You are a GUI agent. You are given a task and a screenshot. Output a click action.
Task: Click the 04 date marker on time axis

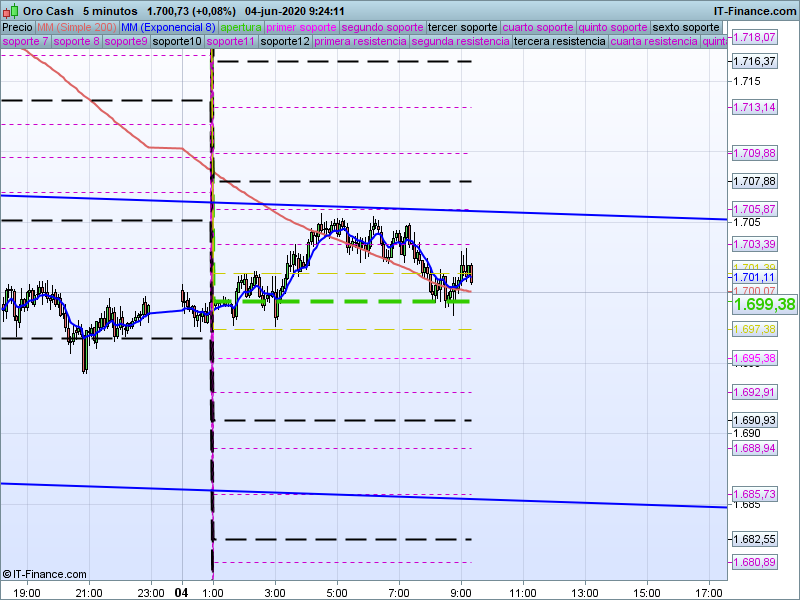pyautogui.click(x=182, y=592)
